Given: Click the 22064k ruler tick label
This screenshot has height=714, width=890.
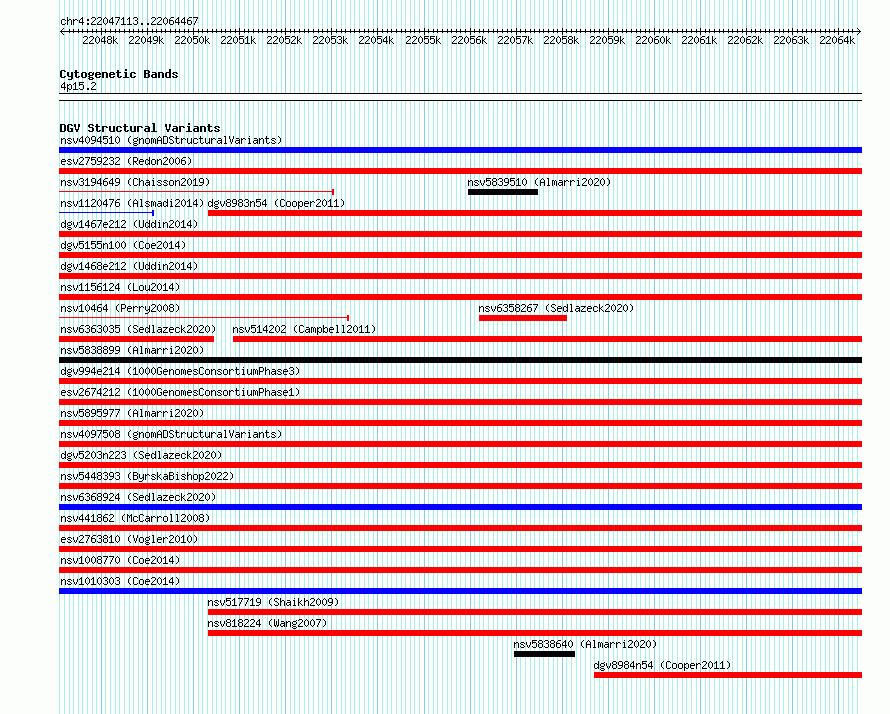Looking at the screenshot, I should (837, 40).
